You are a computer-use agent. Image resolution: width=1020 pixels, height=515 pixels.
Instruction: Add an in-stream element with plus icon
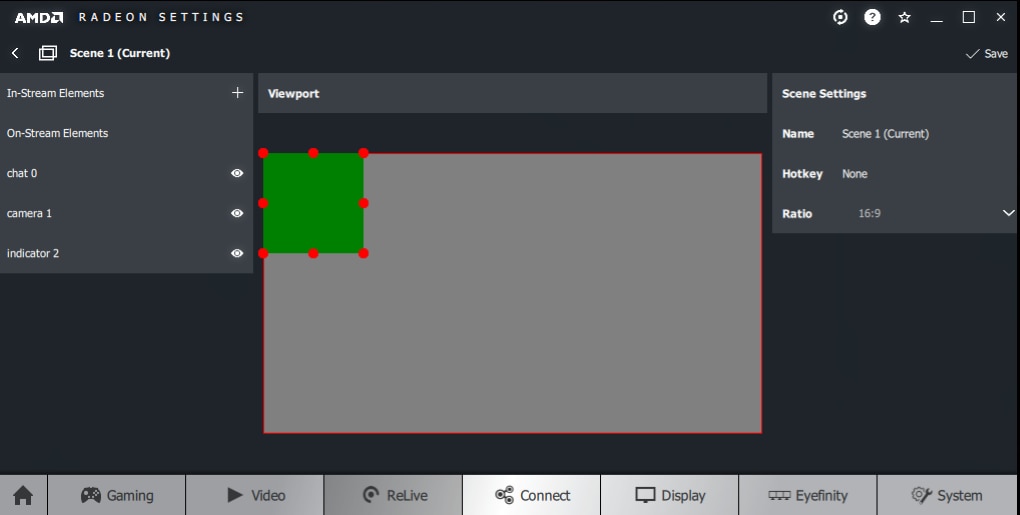click(237, 93)
